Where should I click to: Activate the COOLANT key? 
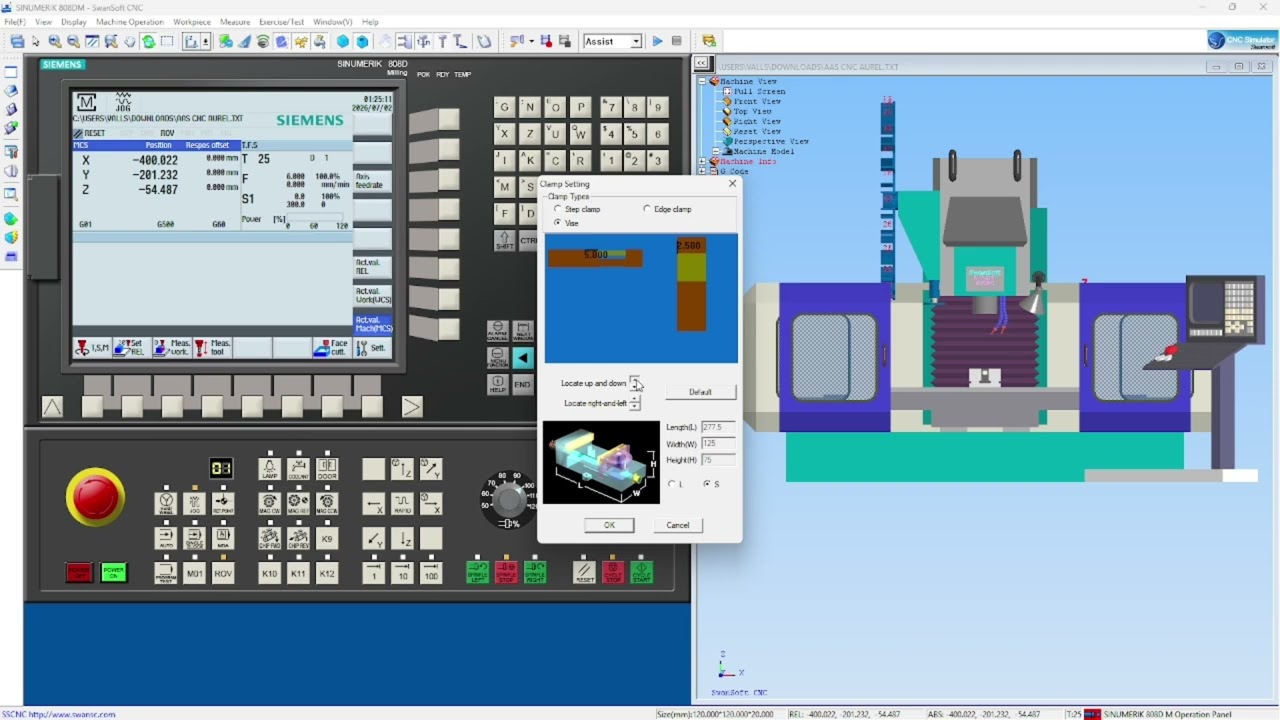tap(298, 468)
